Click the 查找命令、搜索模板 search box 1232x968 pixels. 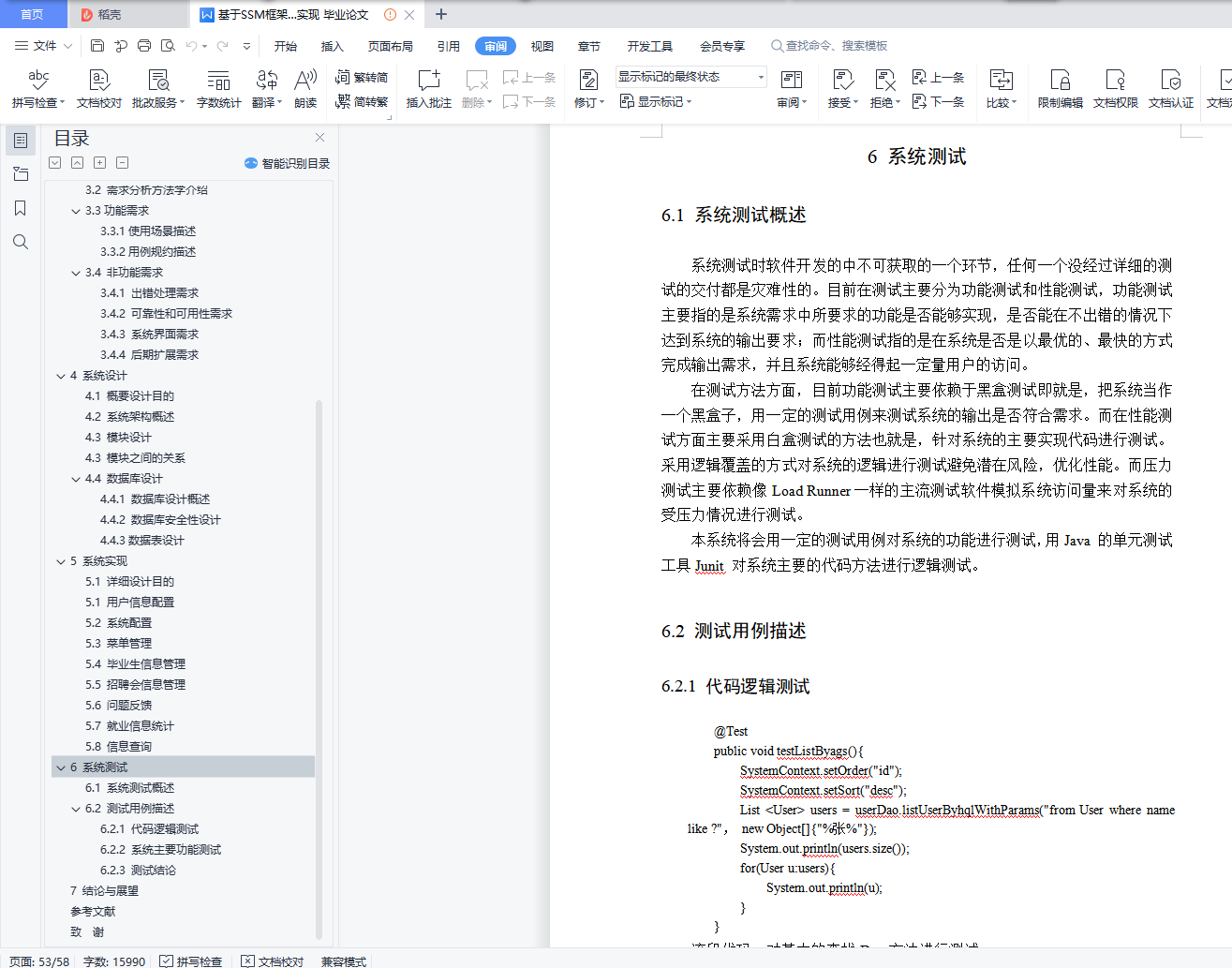(829, 46)
